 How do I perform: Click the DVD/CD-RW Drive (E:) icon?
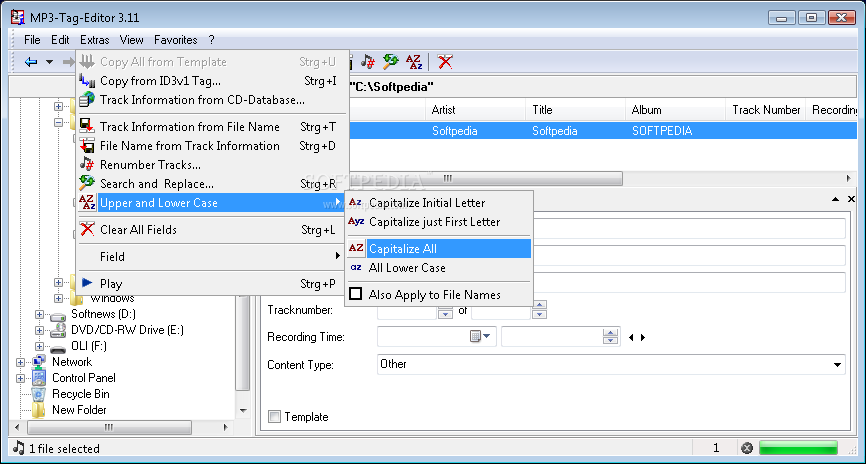(x=58, y=331)
